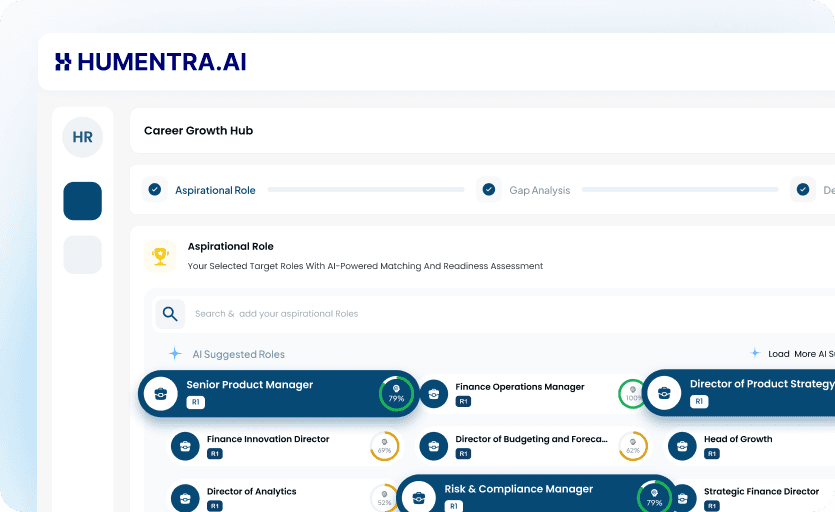Go to the Gap Analysis step
This screenshot has height=512, width=835.
539,190
